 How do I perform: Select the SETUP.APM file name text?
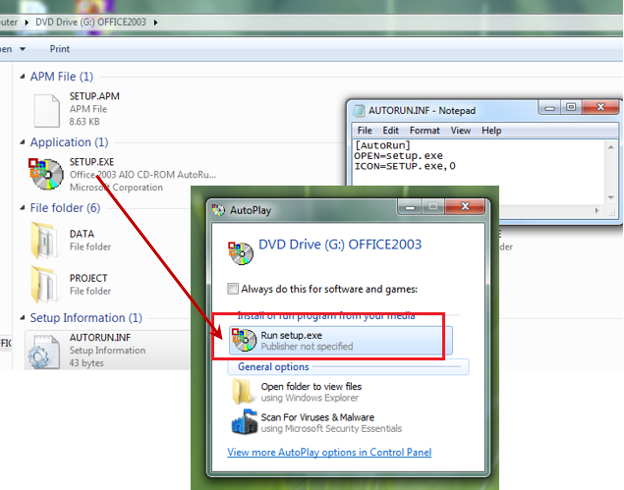[94, 96]
